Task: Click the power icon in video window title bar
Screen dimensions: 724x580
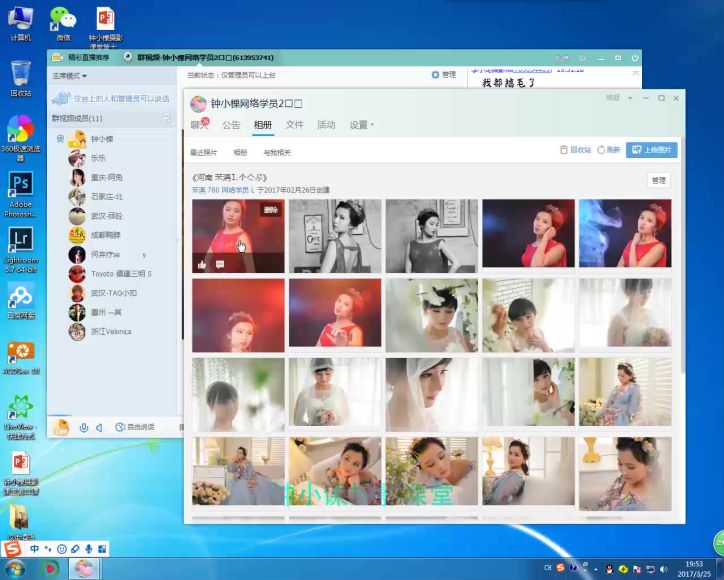Action: click(x=635, y=58)
